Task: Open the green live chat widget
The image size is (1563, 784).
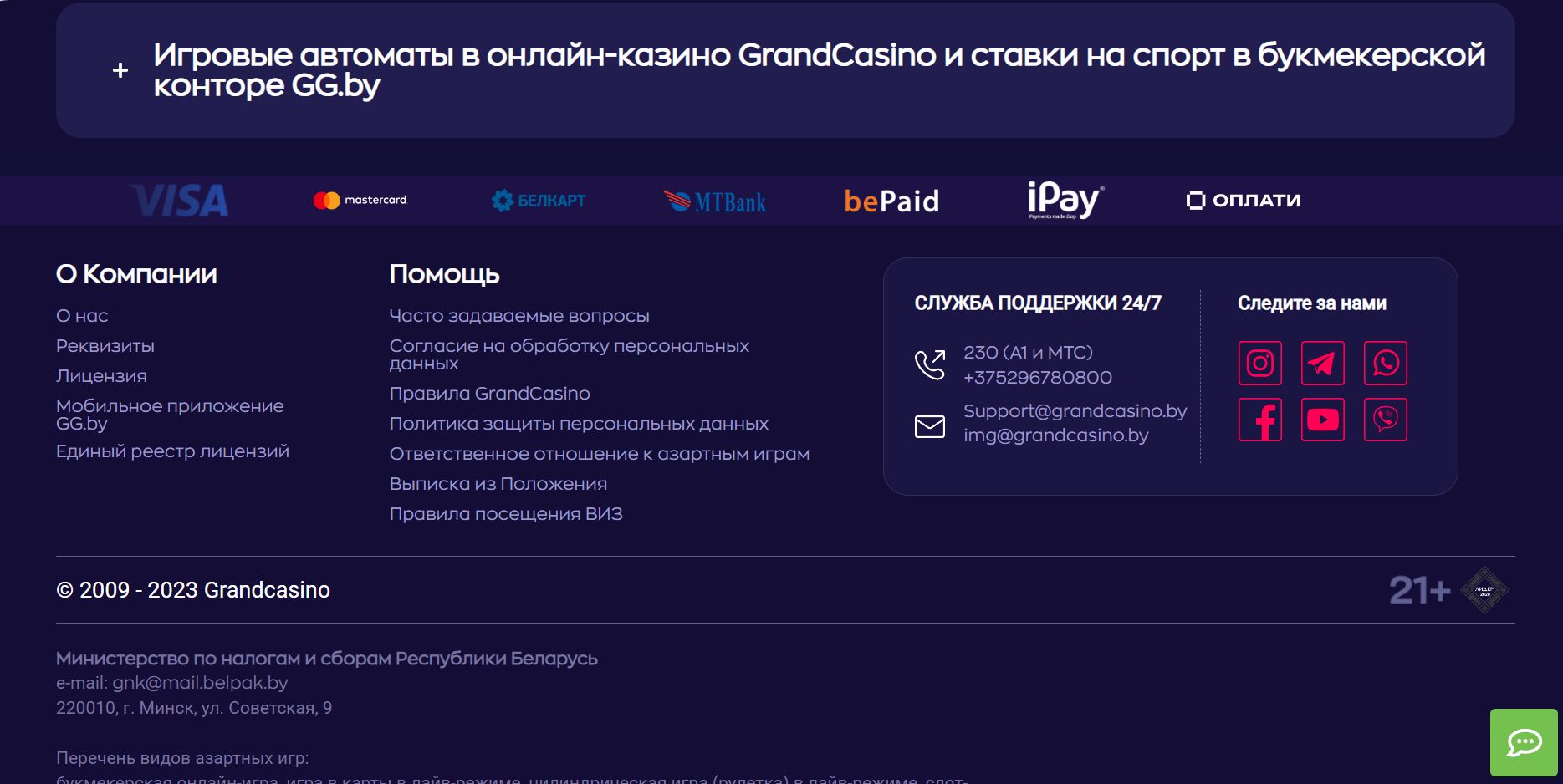Action: [x=1524, y=742]
